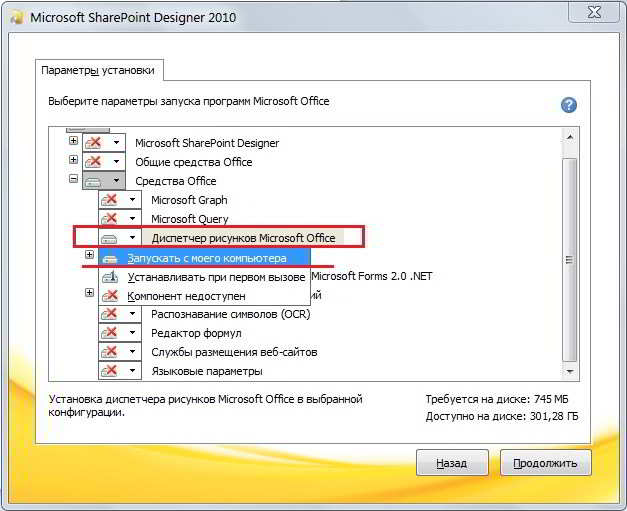Open install state dropdown for Редактор формул

tap(120, 333)
